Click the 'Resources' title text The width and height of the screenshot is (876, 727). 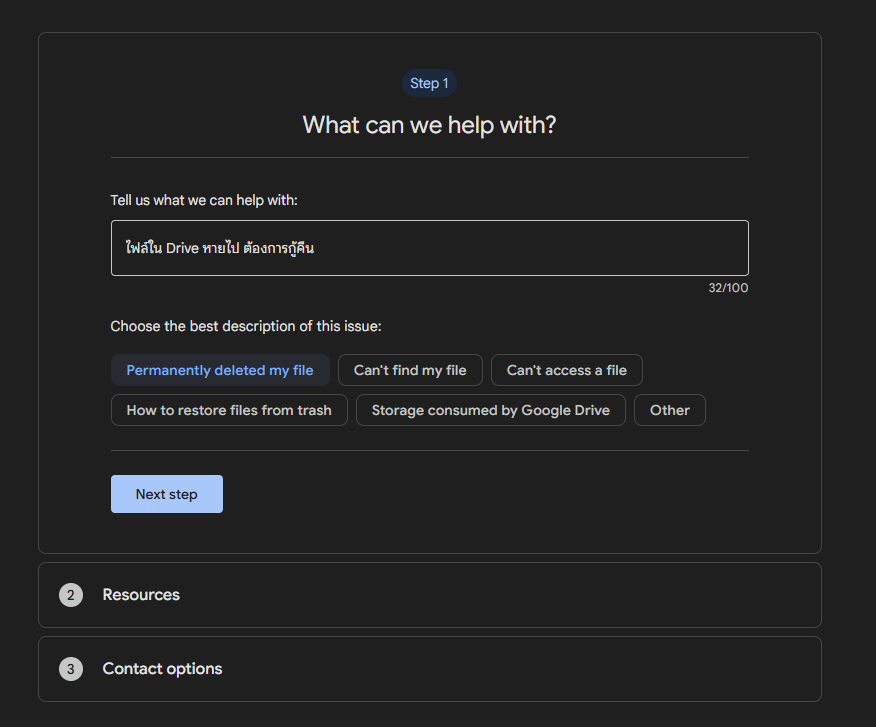pyautogui.click(x=141, y=595)
